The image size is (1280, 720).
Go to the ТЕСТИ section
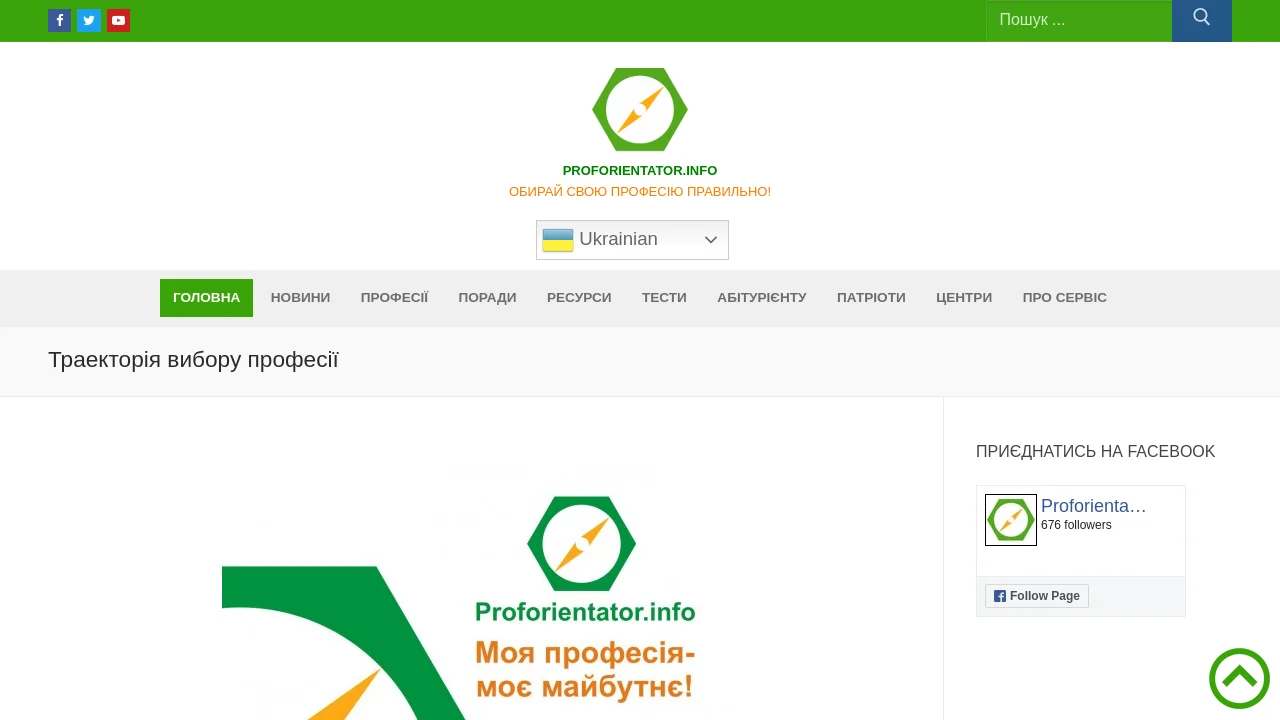click(664, 298)
